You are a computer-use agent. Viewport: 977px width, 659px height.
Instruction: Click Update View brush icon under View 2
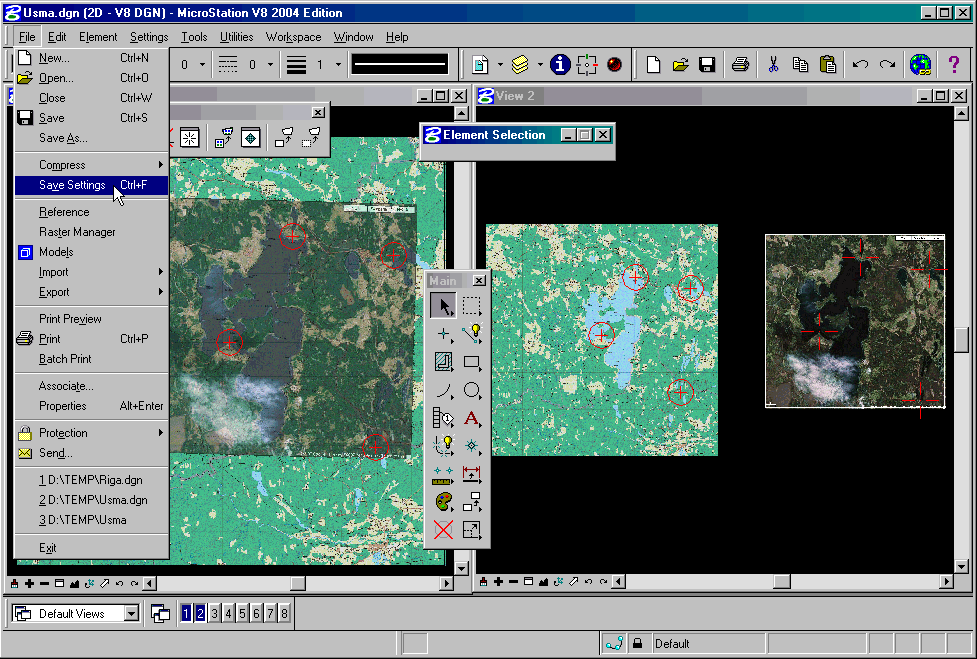pos(484,582)
